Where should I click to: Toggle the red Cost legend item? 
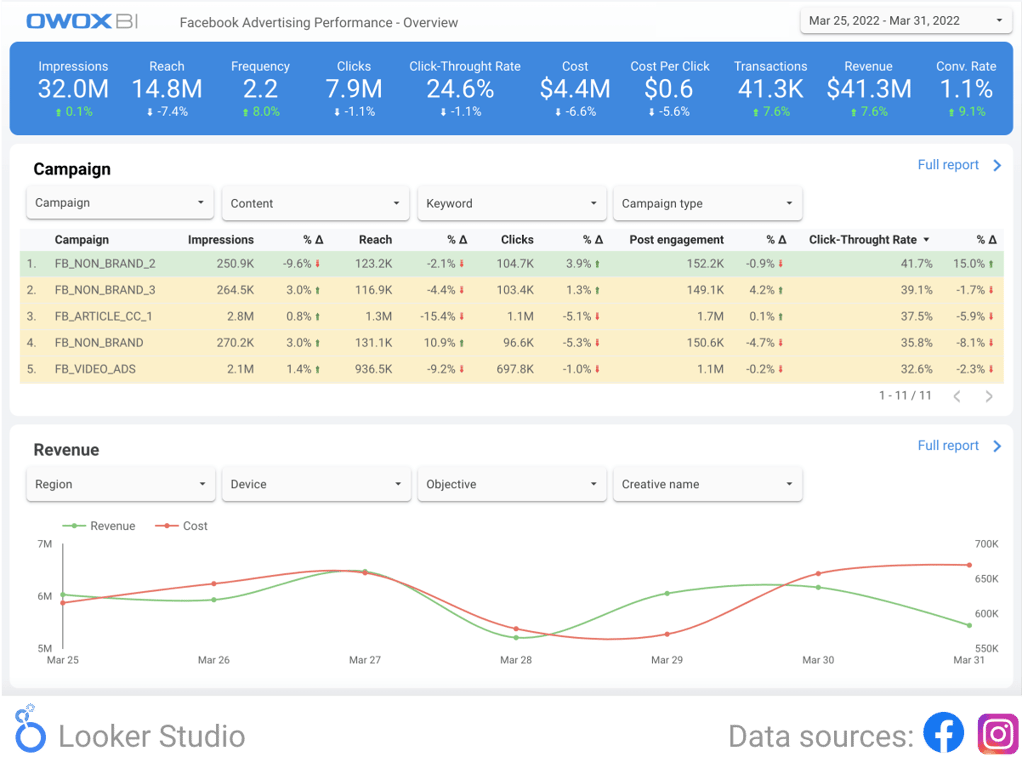point(181,526)
